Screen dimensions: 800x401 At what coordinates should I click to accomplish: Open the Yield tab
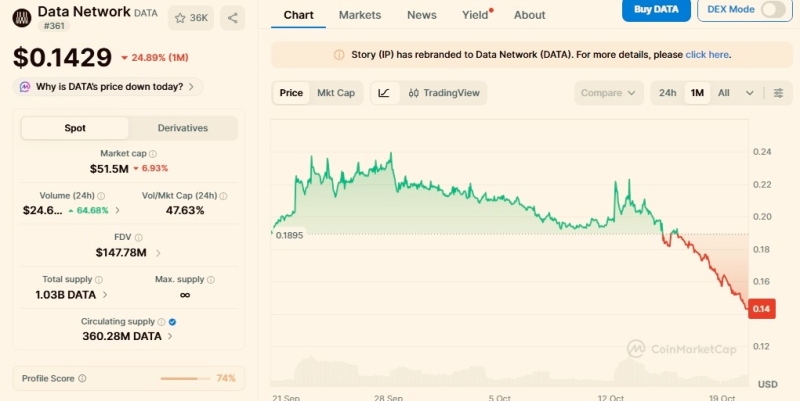point(476,15)
